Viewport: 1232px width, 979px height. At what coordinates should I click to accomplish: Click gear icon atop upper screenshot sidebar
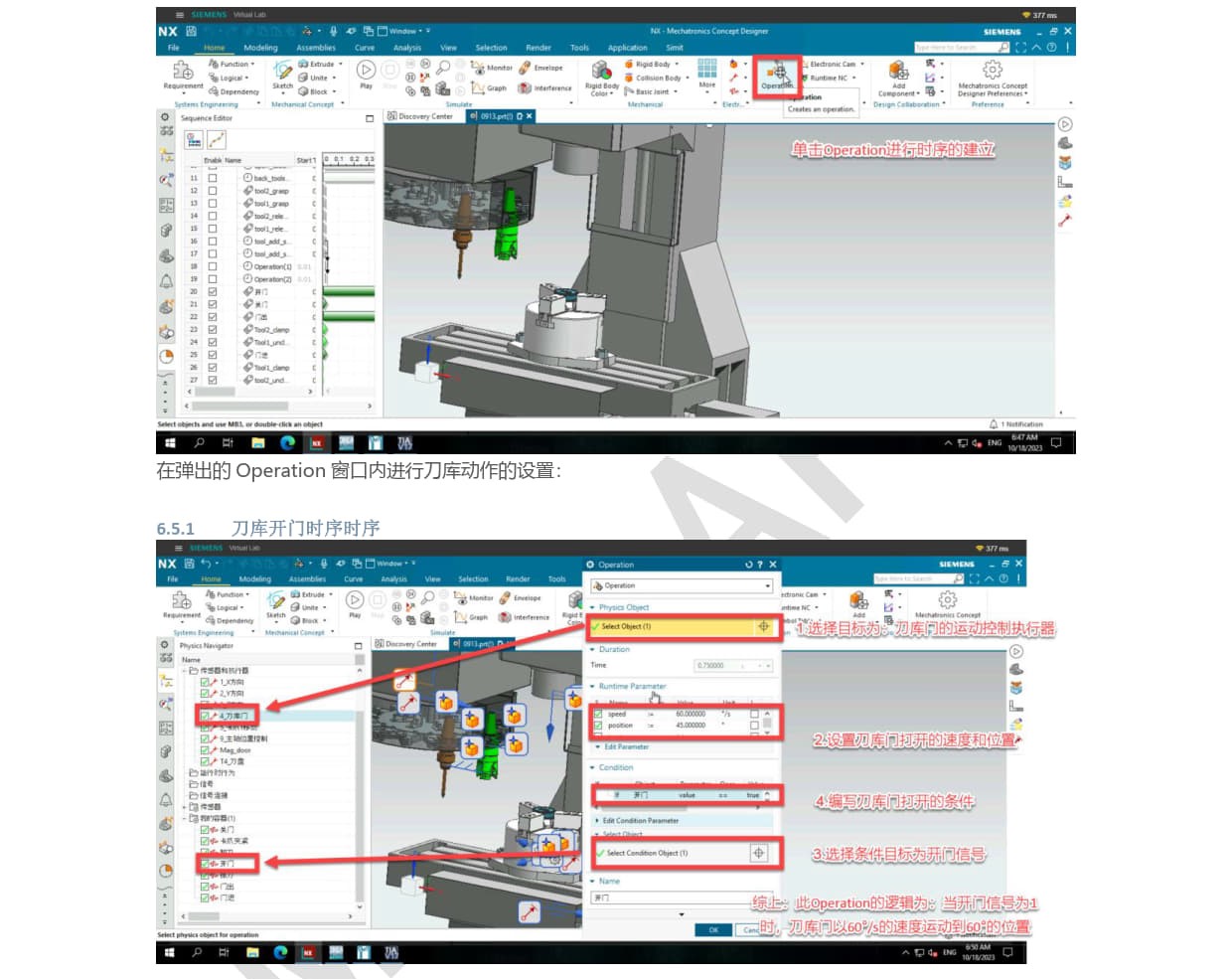click(165, 116)
